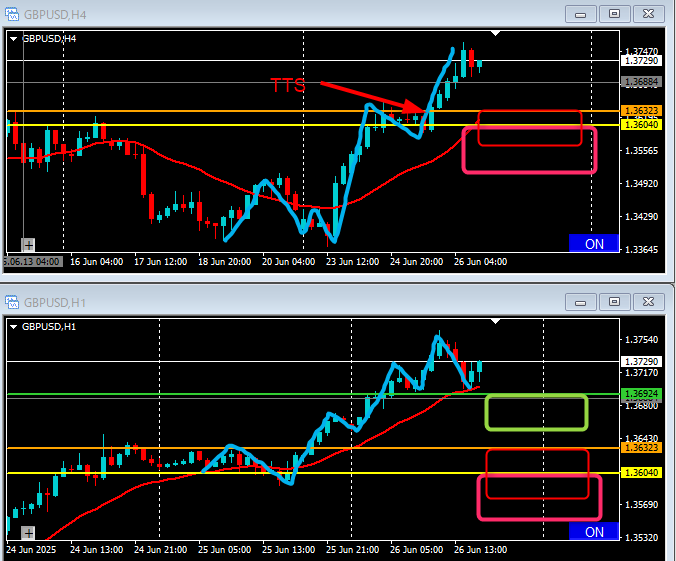Screen dimensions: 676x561
Task: Maximize the GBPUSD,H4 chart window
Action: tap(614, 14)
